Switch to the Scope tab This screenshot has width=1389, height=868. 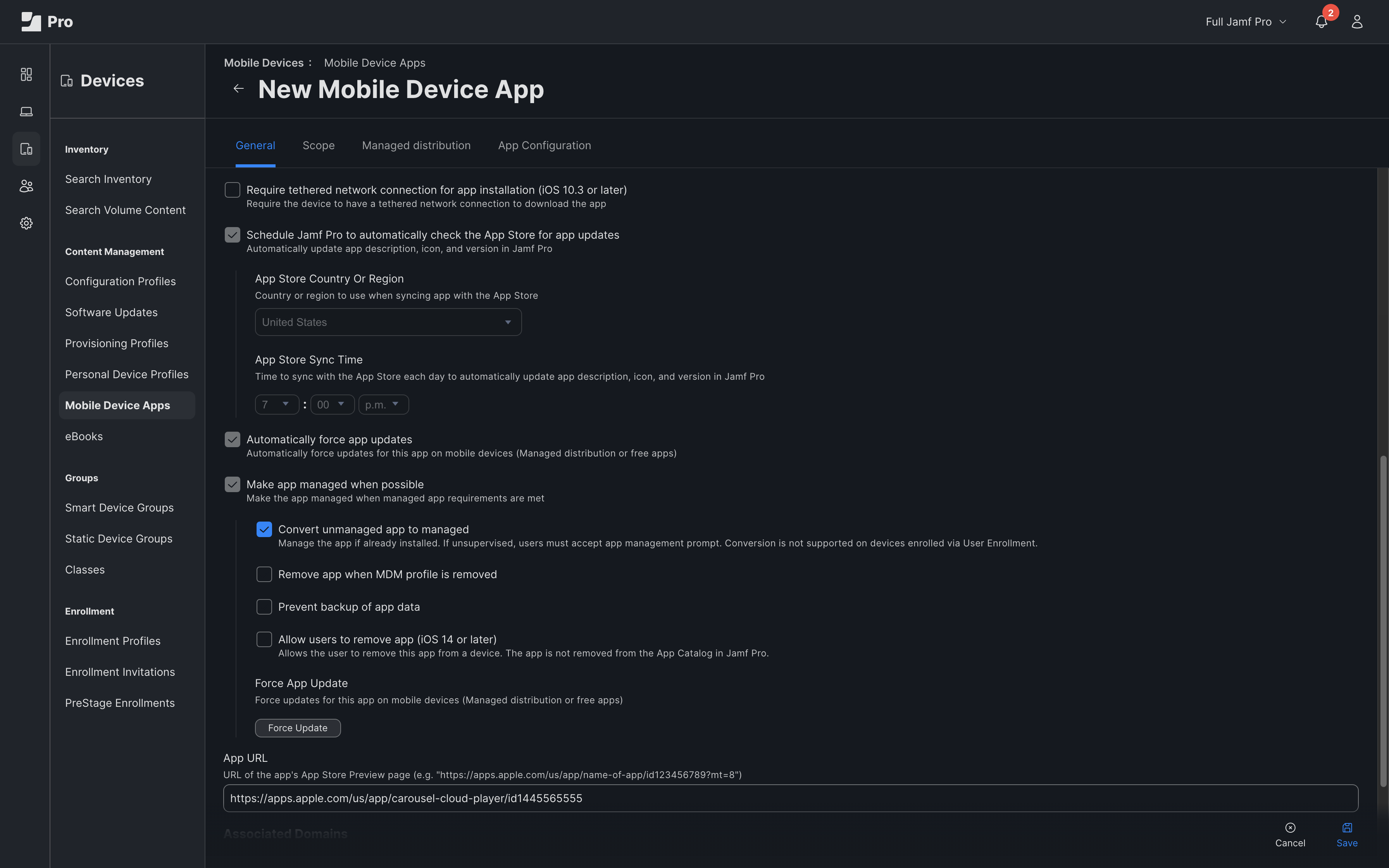point(319,146)
